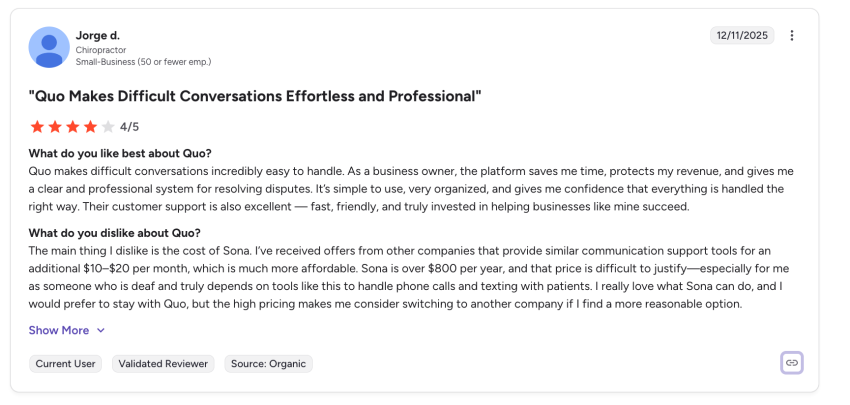The height and width of the screenshot is (405, 850).
Task: Click the "dislike about Quo" heading
Action: pos(115,233)
